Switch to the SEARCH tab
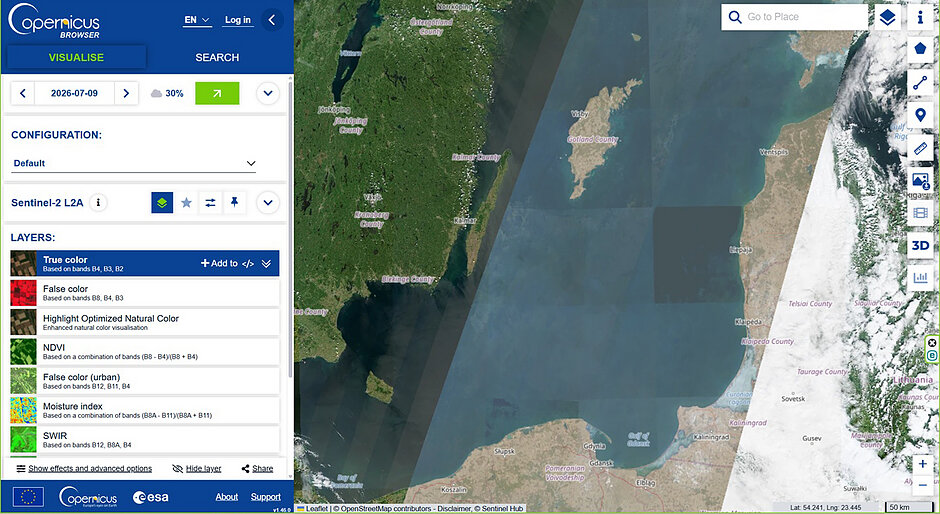Viewport: 940px width, 514px height. click(x=217, y=58)
